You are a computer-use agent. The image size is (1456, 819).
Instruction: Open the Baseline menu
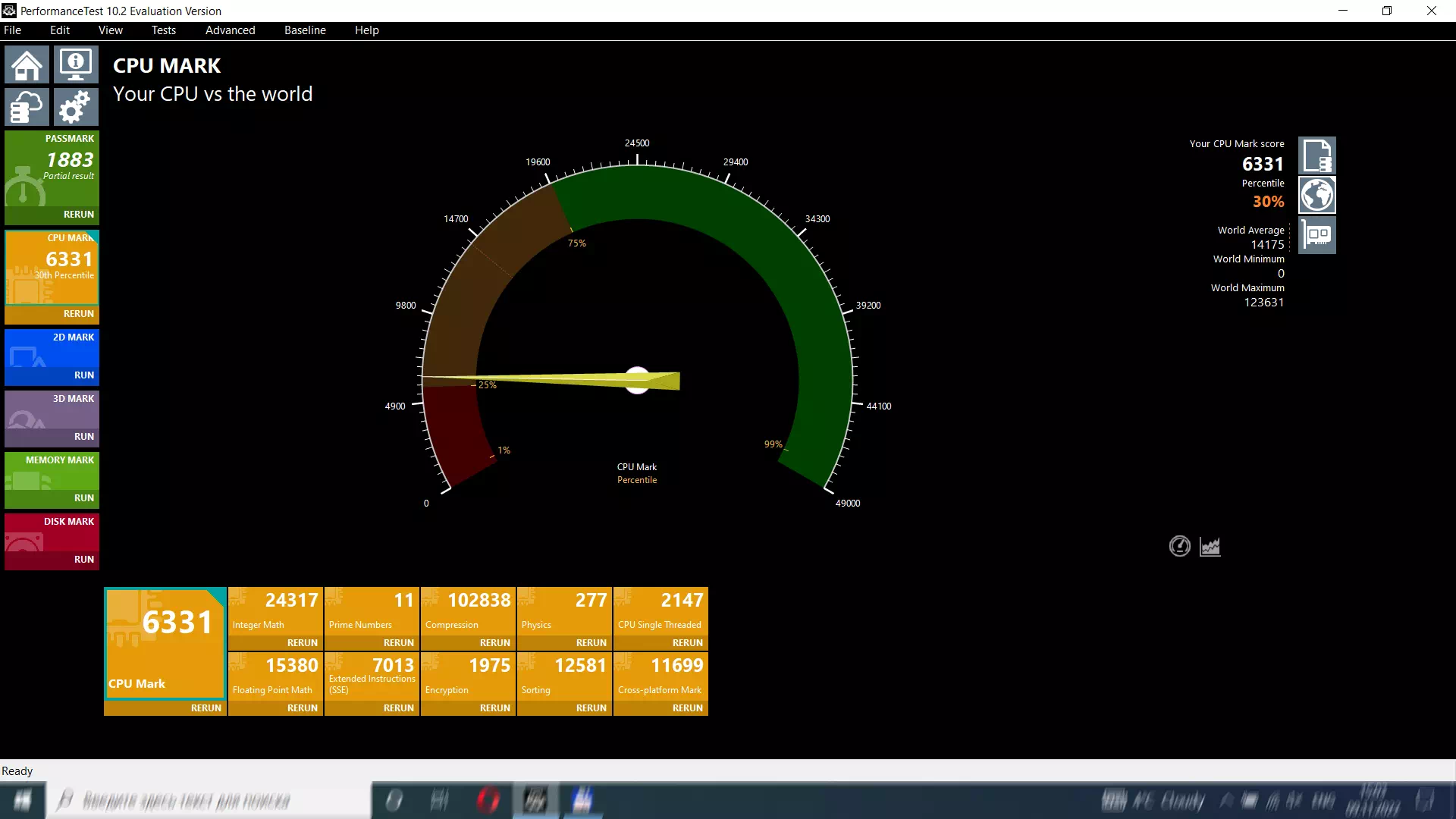tap(305, 30)
